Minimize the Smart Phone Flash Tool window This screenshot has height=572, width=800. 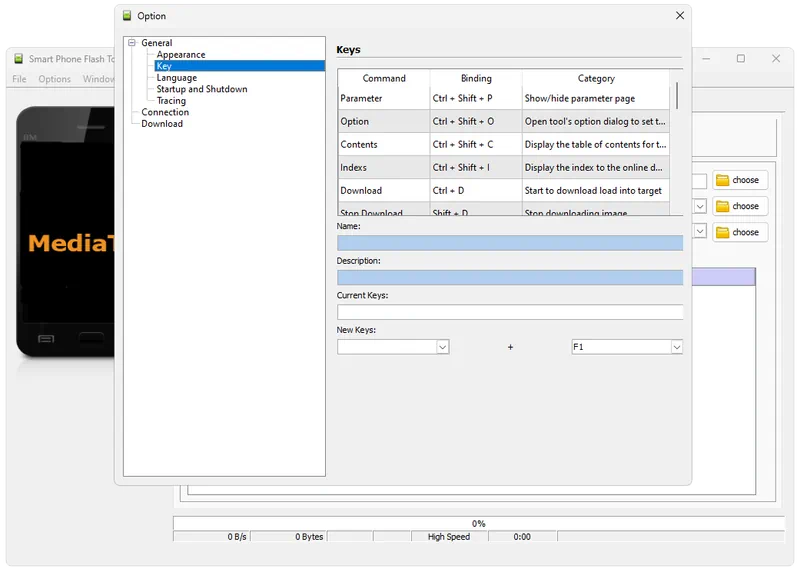(706, 59)
